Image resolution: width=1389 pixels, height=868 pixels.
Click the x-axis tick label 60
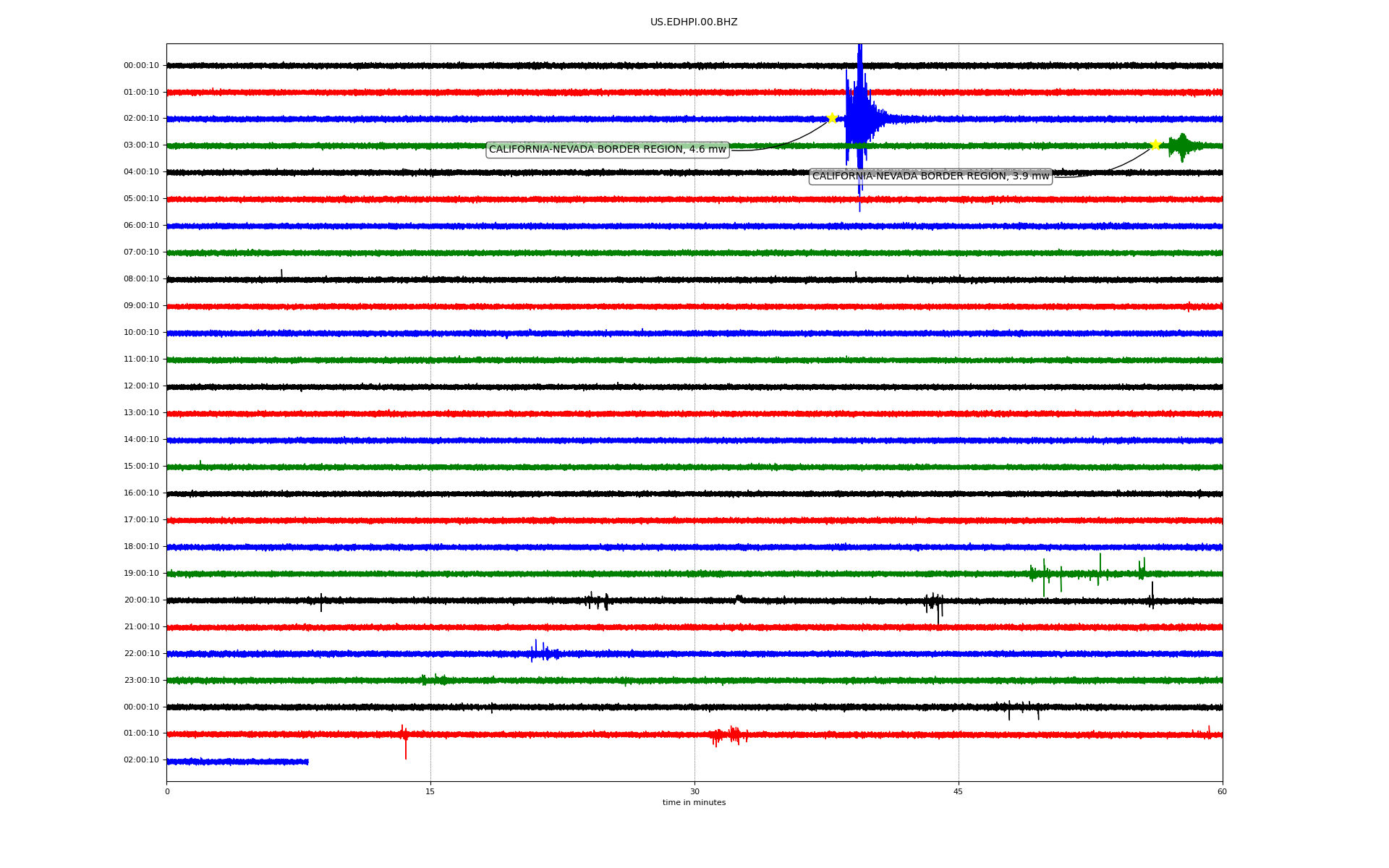[1222, 791]
